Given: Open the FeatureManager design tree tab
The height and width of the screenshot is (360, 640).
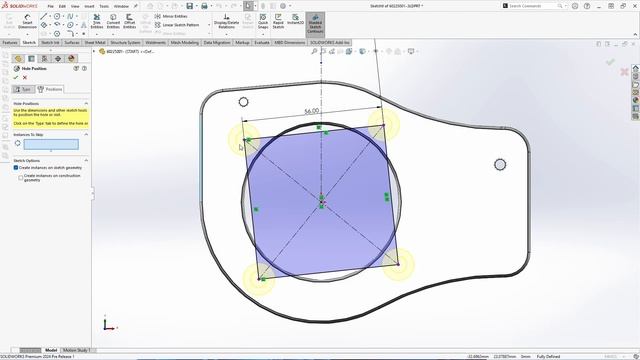Looking at the screenshot, I should [18, 59].
